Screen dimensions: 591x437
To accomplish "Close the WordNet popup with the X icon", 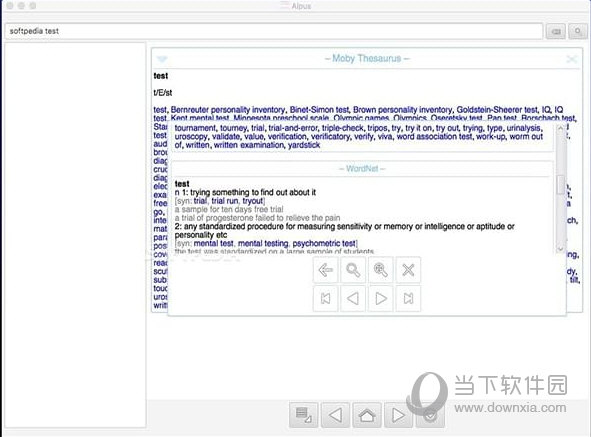I will (408, 270).
